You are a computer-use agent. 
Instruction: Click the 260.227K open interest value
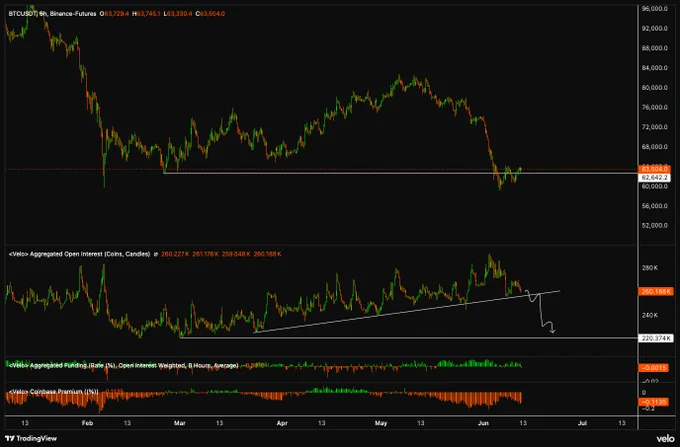175,254
